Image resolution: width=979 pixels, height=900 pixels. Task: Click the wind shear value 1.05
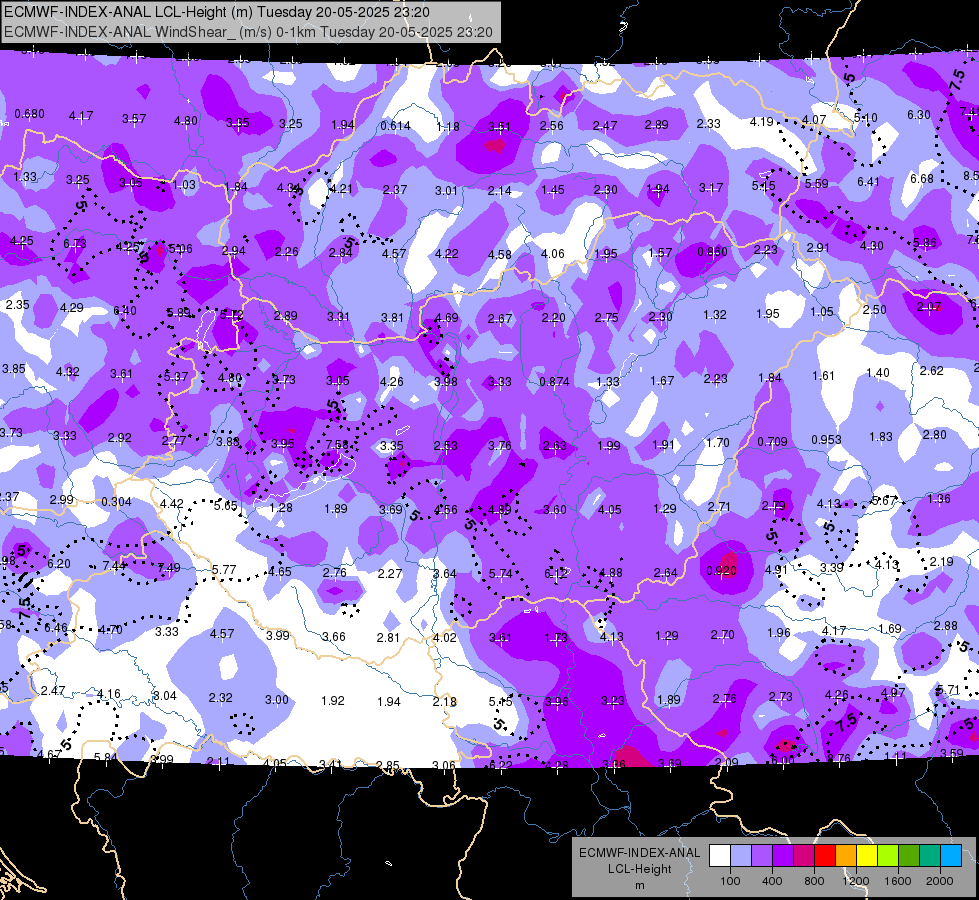(822, 312)
